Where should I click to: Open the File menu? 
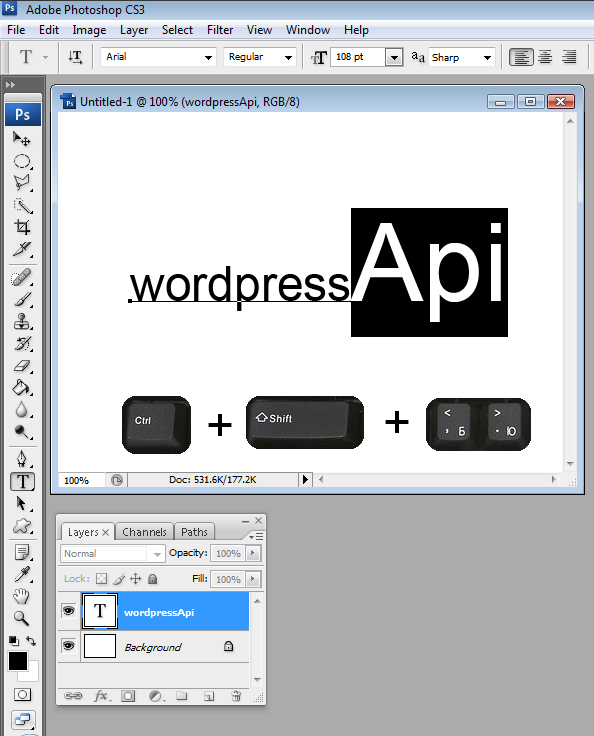[16, 30]
